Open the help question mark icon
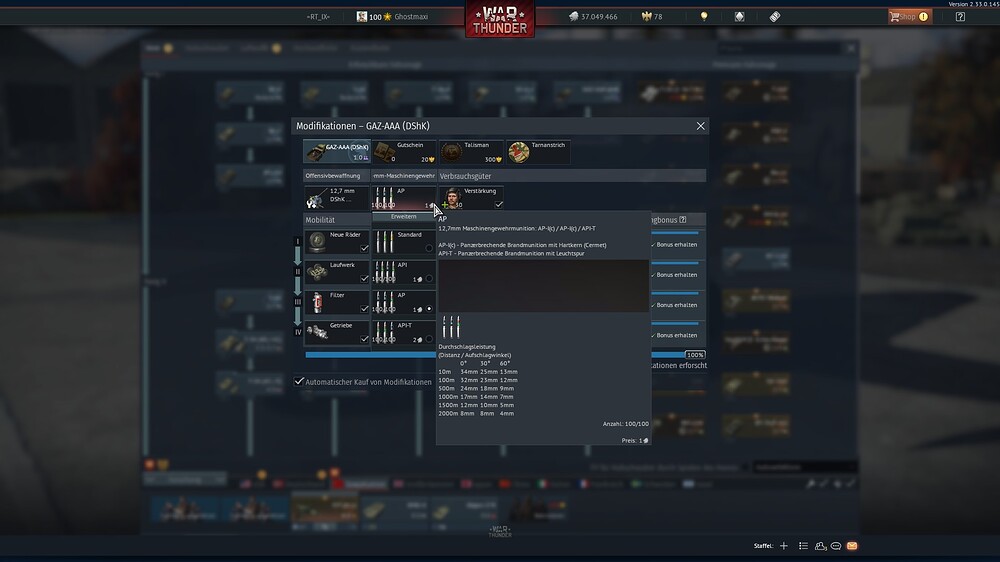The height and width of the screenshot is (562, 1000). (x=960, y=17)
